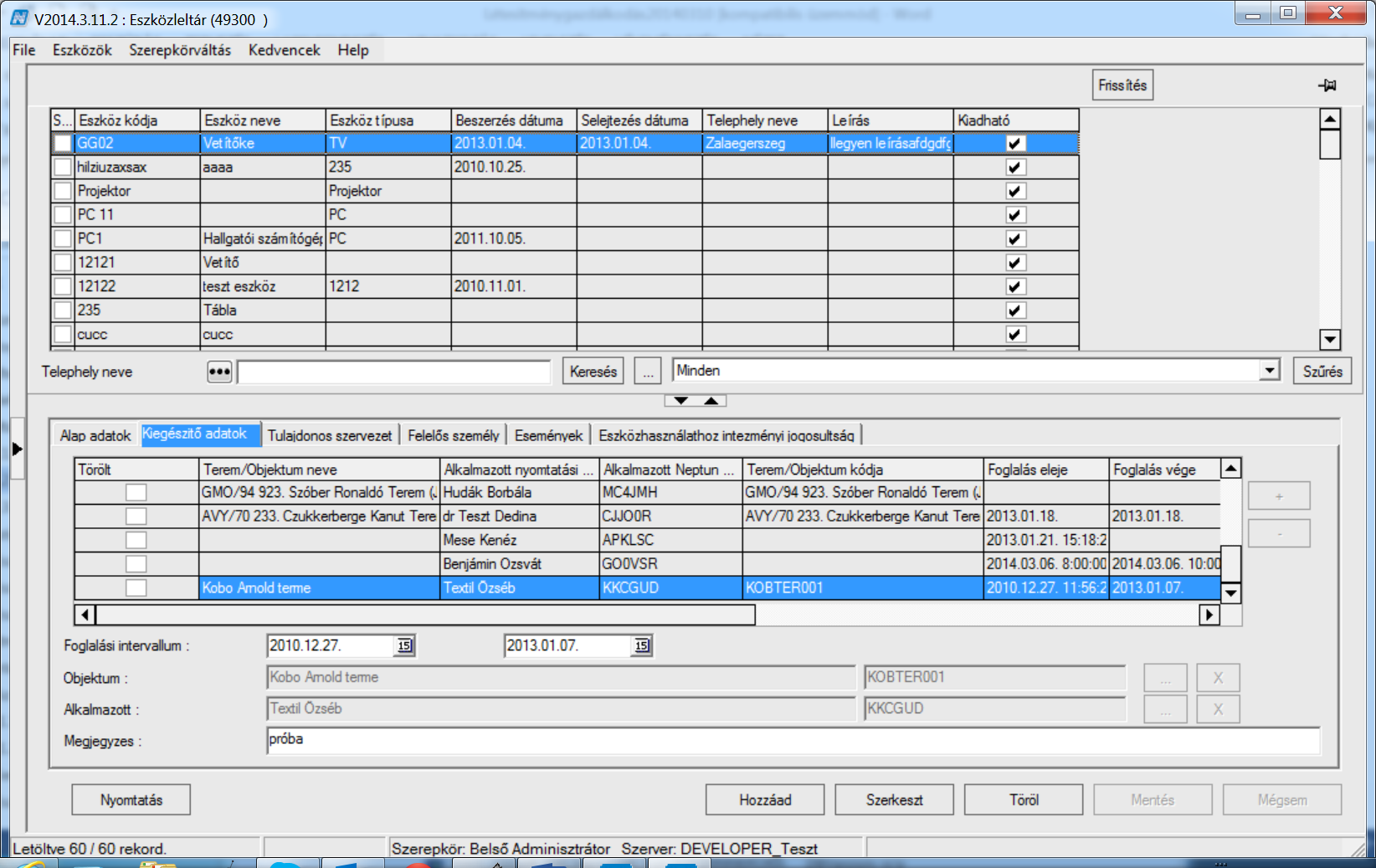The height and width of the screenshot is (868, 1376).
Task: Click the equipment list vertical scrollbar thumb
Action: 1329,144
